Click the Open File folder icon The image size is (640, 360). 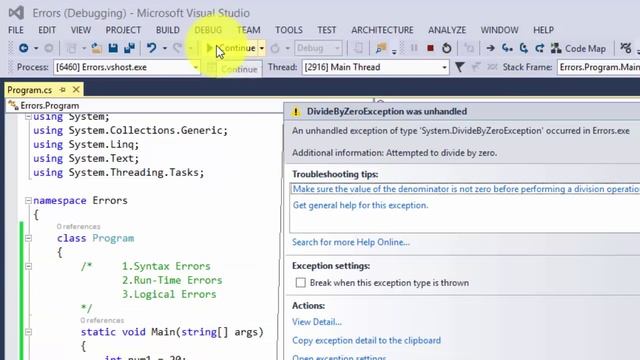[97, 48]
